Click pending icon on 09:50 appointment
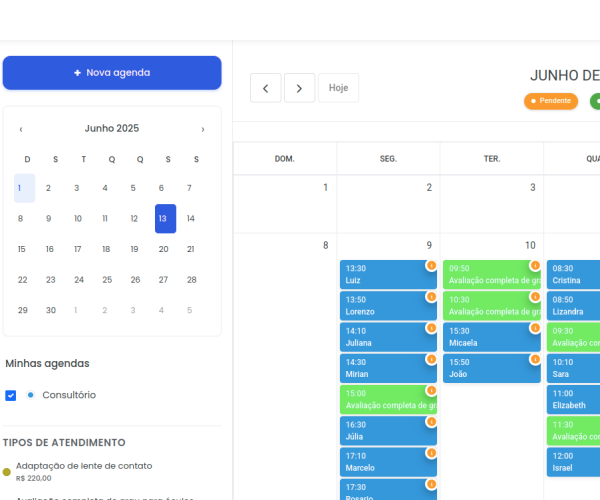The width and height of the screenshot is (600, 500). (535, 265)
